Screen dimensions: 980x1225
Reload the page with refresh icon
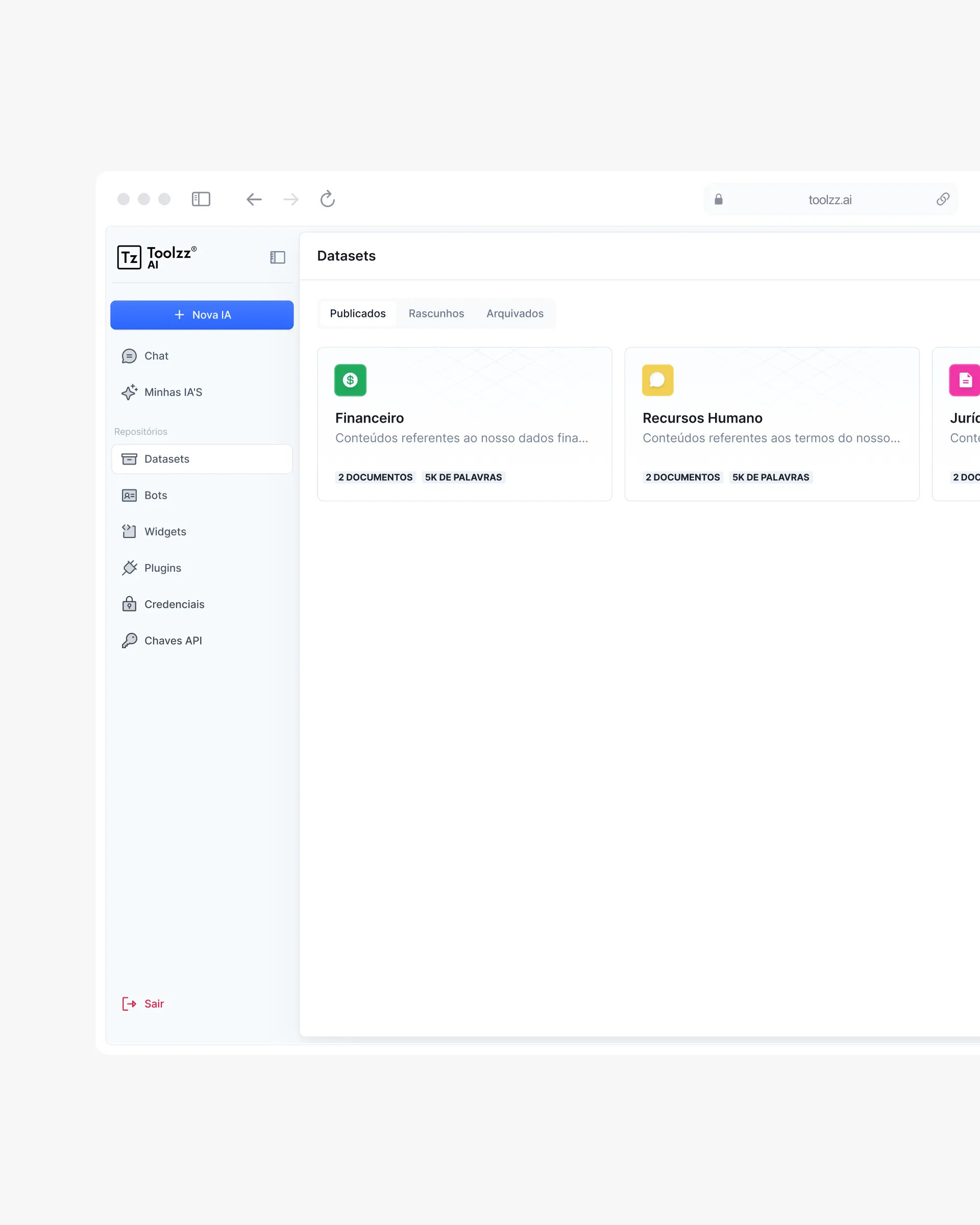[x=327, y=199]
